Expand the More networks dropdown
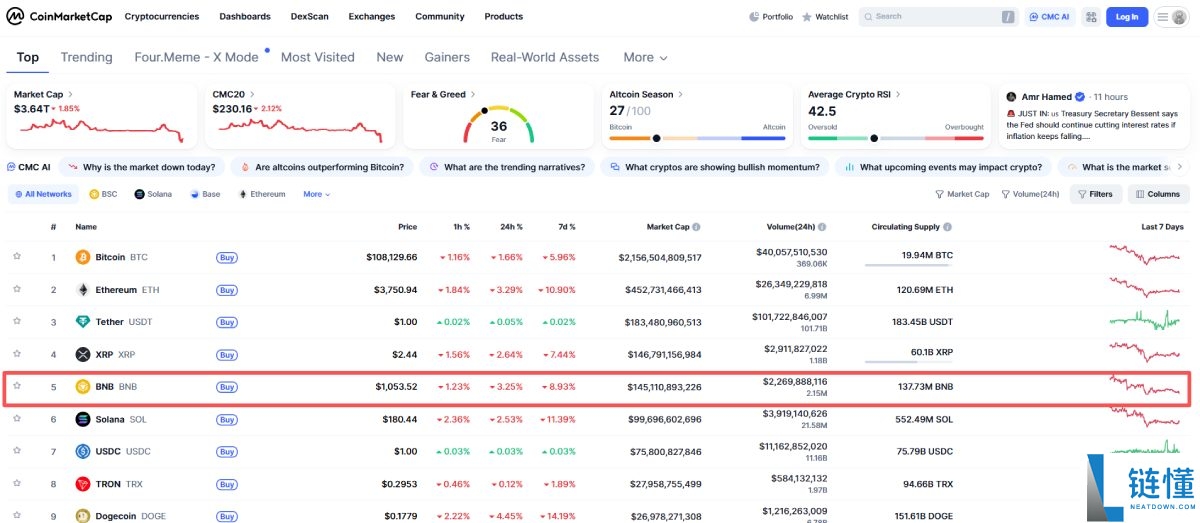The image size is (1200, 523). click(317, 194)
